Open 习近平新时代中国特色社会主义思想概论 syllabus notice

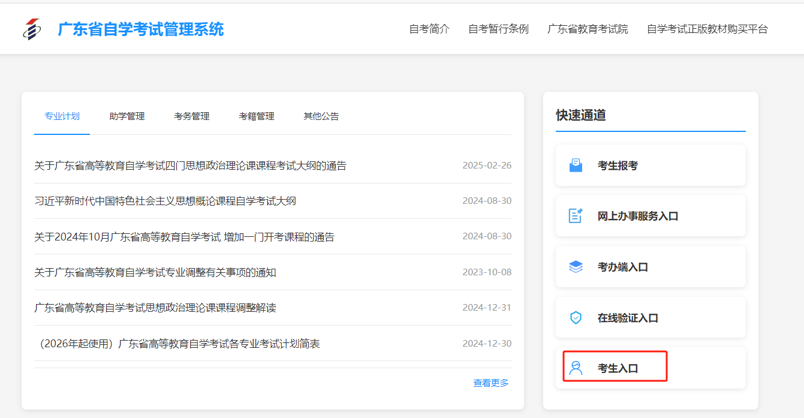(165, 201)
